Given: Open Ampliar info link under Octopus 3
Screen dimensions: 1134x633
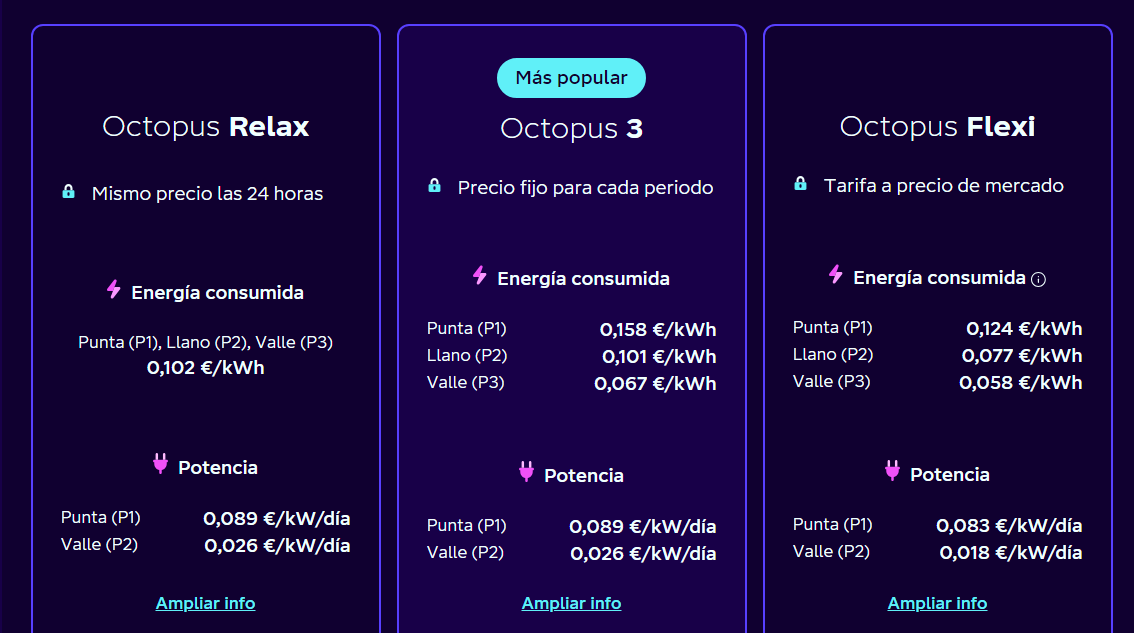Looking at the screenshot, I should [571, 603].
